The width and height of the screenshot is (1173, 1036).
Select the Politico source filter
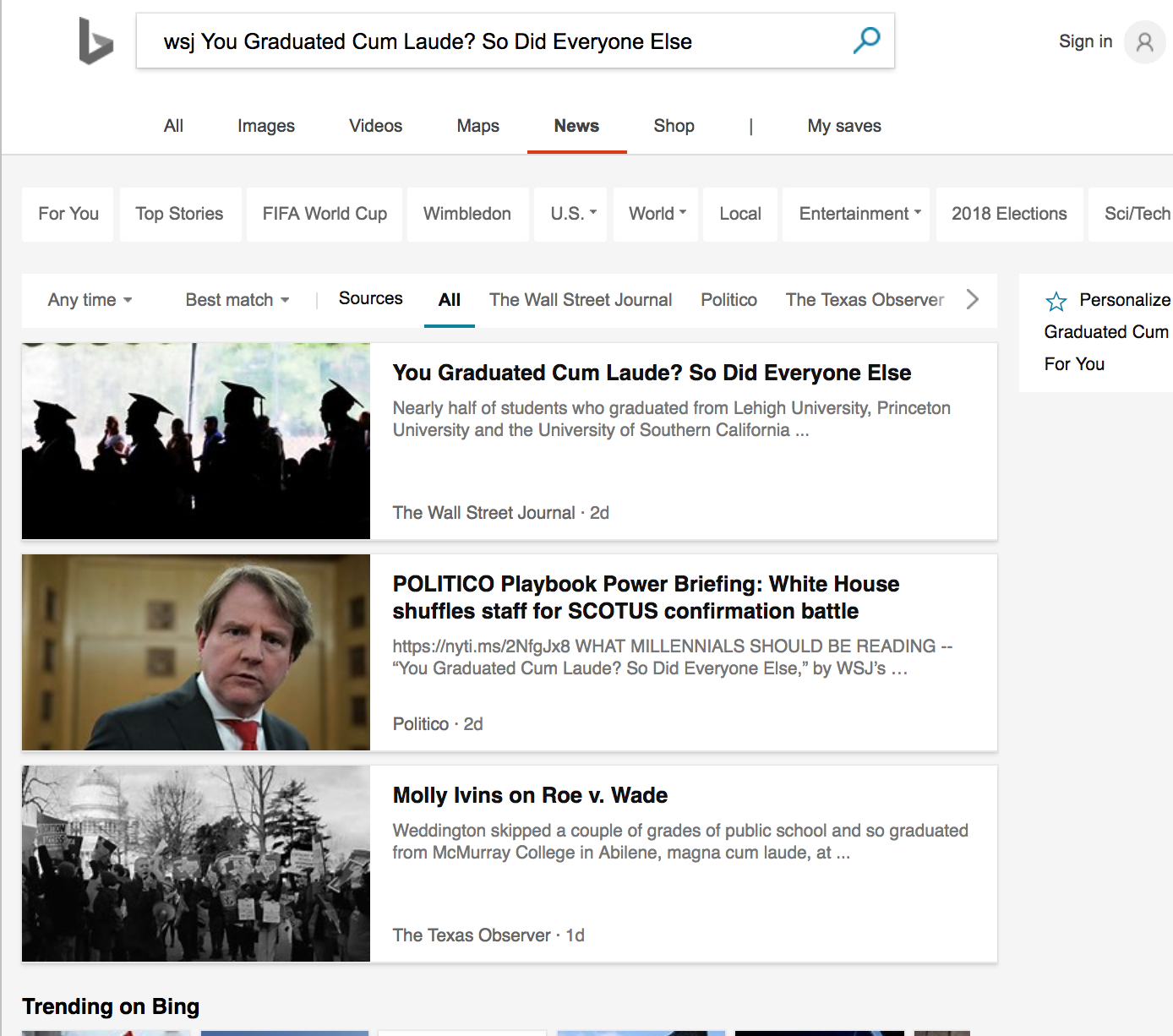point(728,300)
